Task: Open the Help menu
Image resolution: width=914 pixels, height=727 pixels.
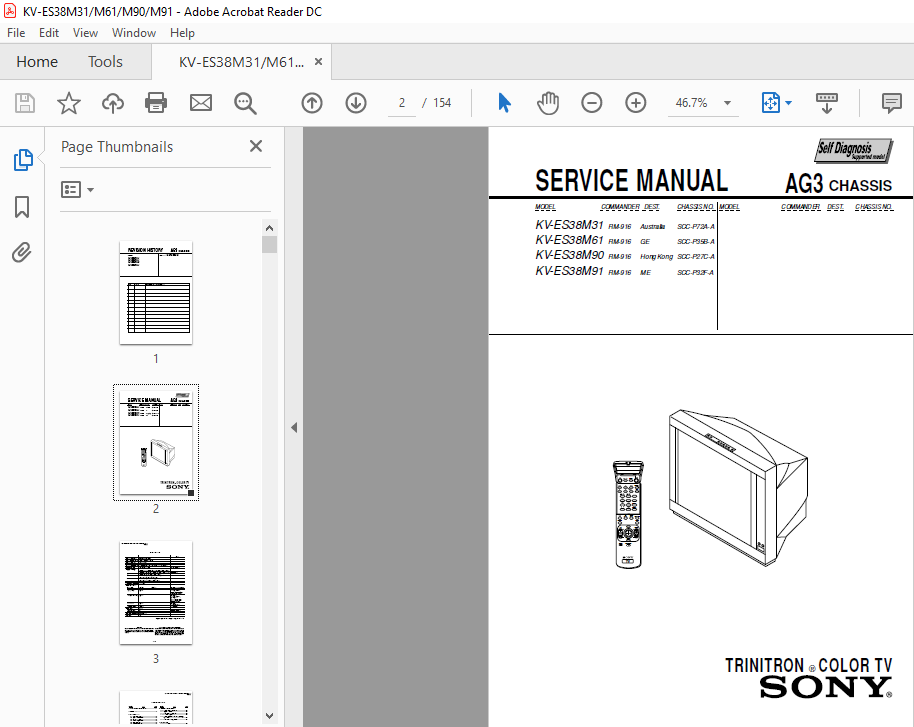Action: click(182, 33)
